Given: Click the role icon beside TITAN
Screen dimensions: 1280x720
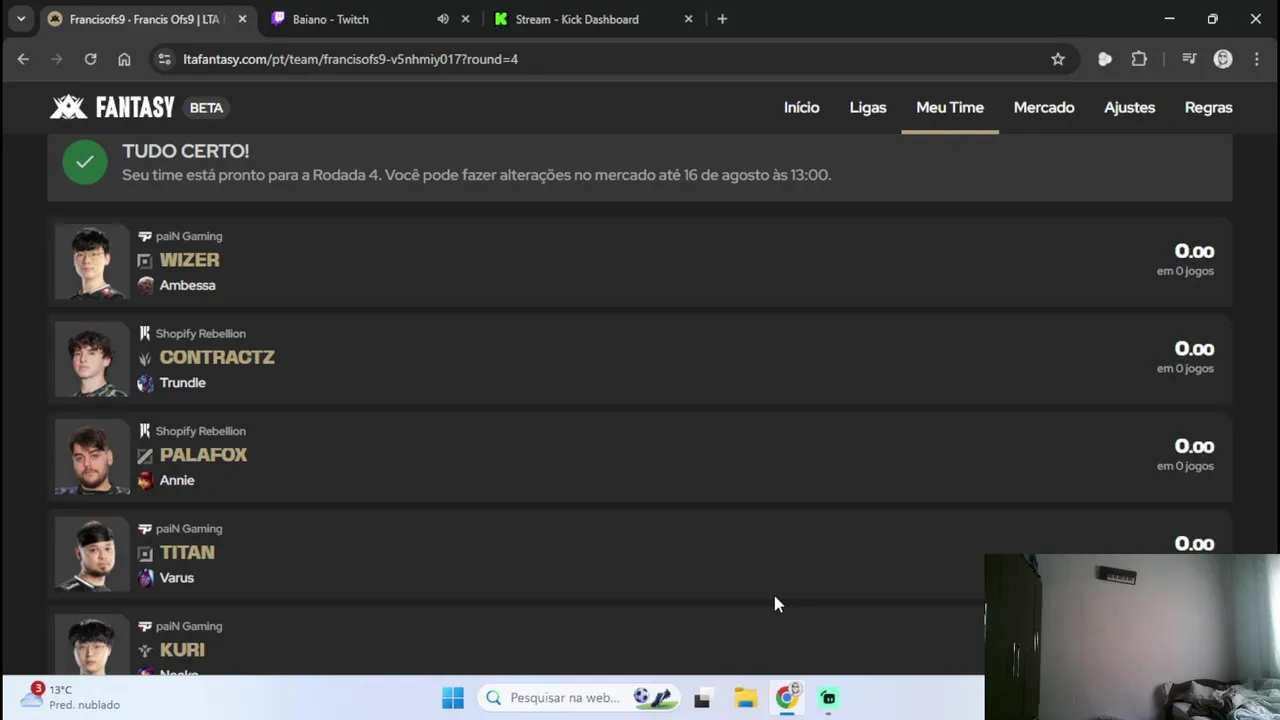Looking at the screenshot, I should 145,553.
